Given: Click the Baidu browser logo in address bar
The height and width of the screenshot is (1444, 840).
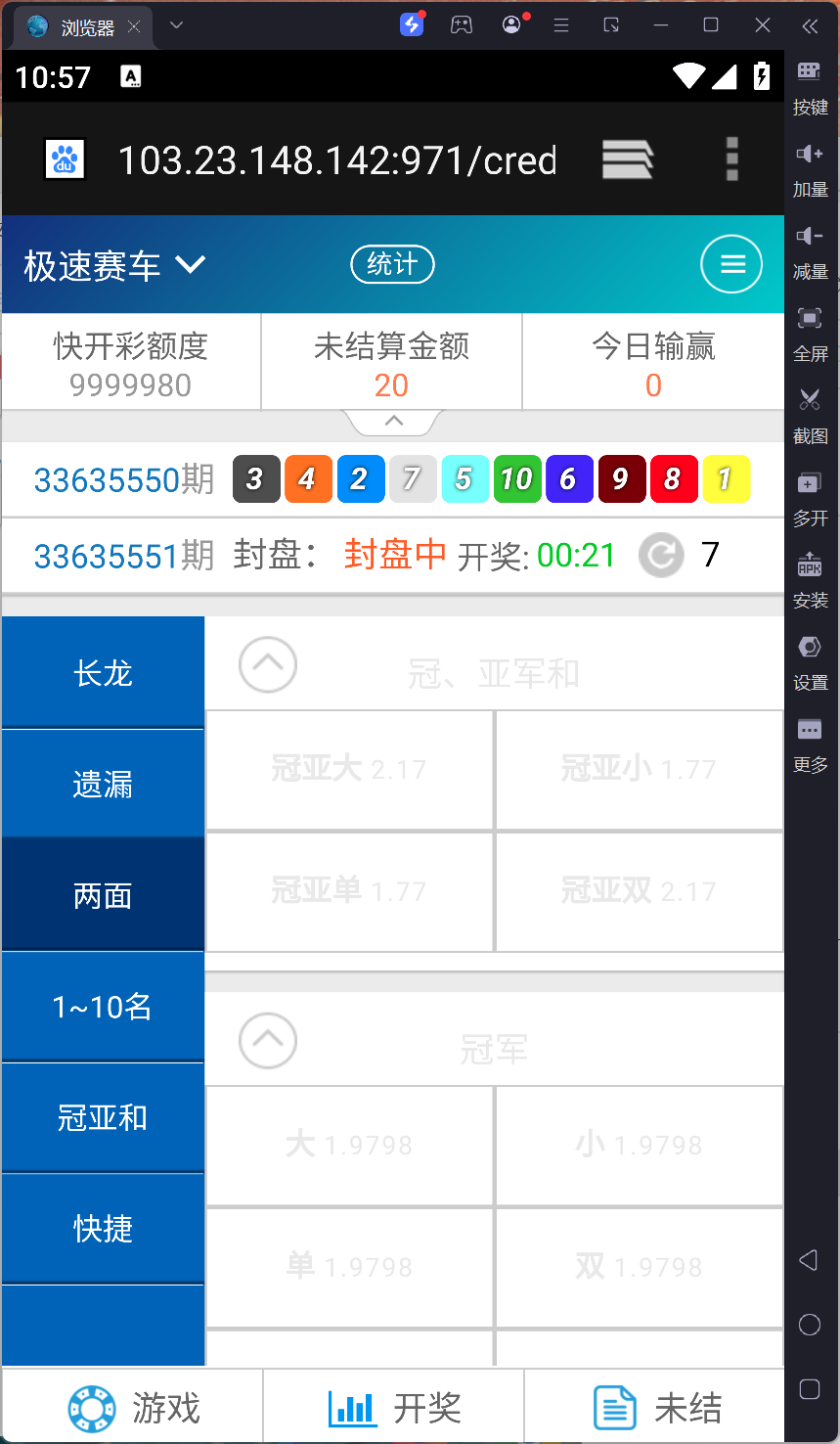Looking at the screenshot, I should pos(64,159).
